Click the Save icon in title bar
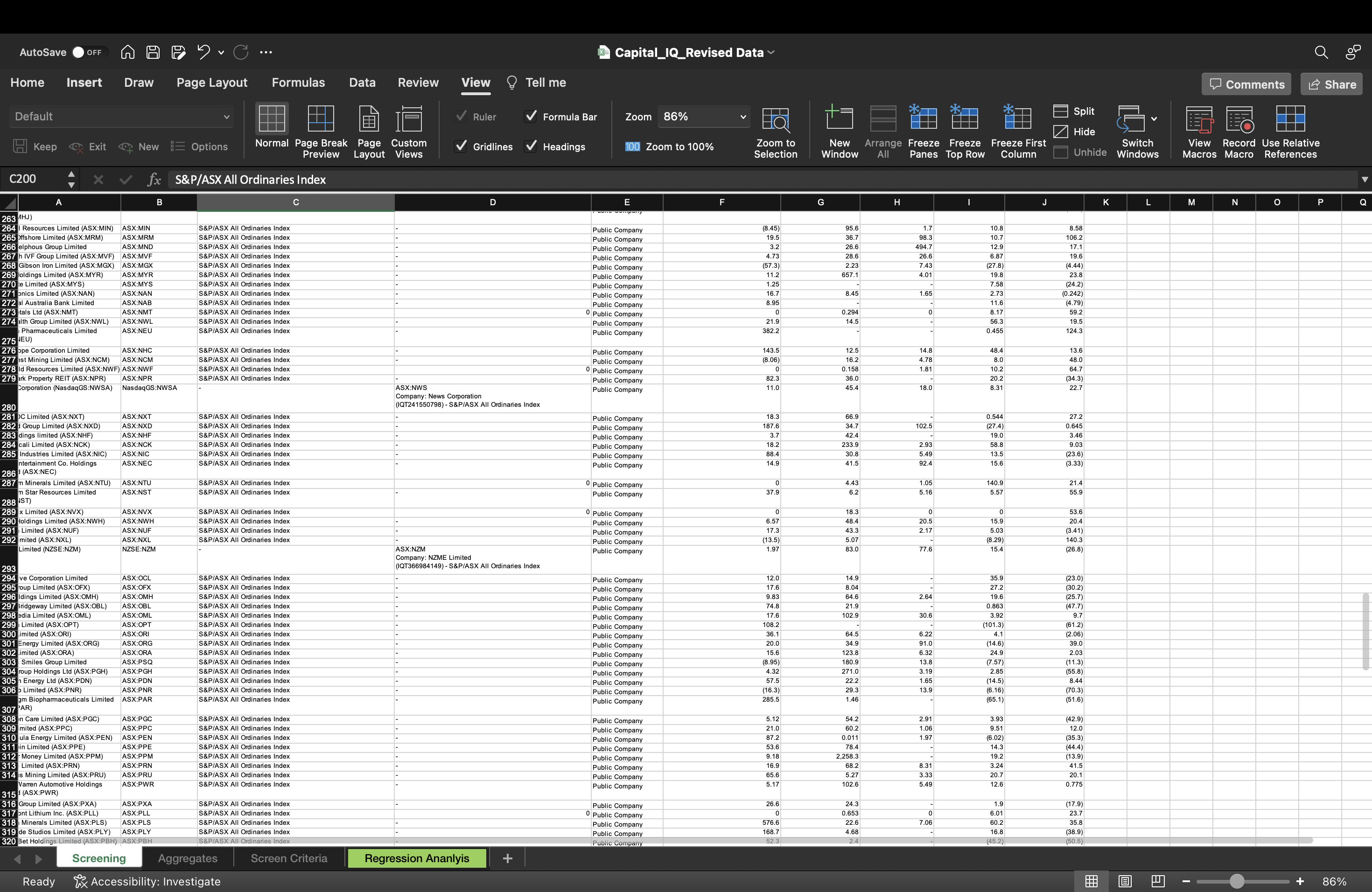 (x=153, y=52)
